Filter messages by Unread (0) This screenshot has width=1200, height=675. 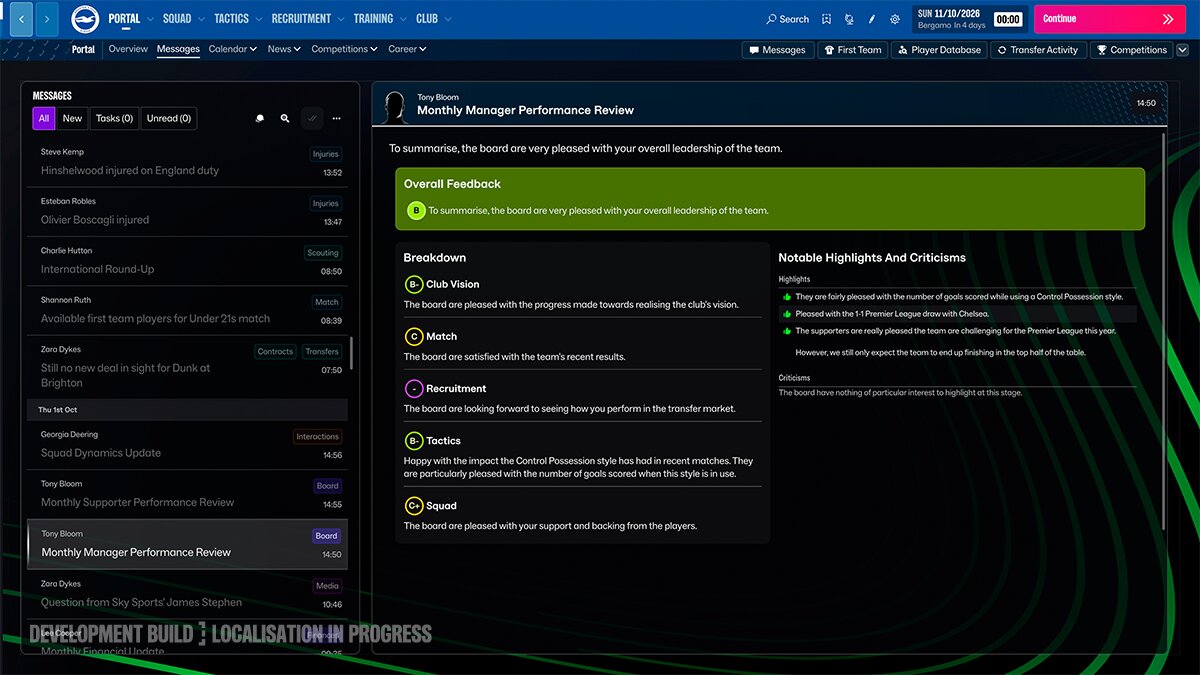pyautogui.click(x=169, y=118)
